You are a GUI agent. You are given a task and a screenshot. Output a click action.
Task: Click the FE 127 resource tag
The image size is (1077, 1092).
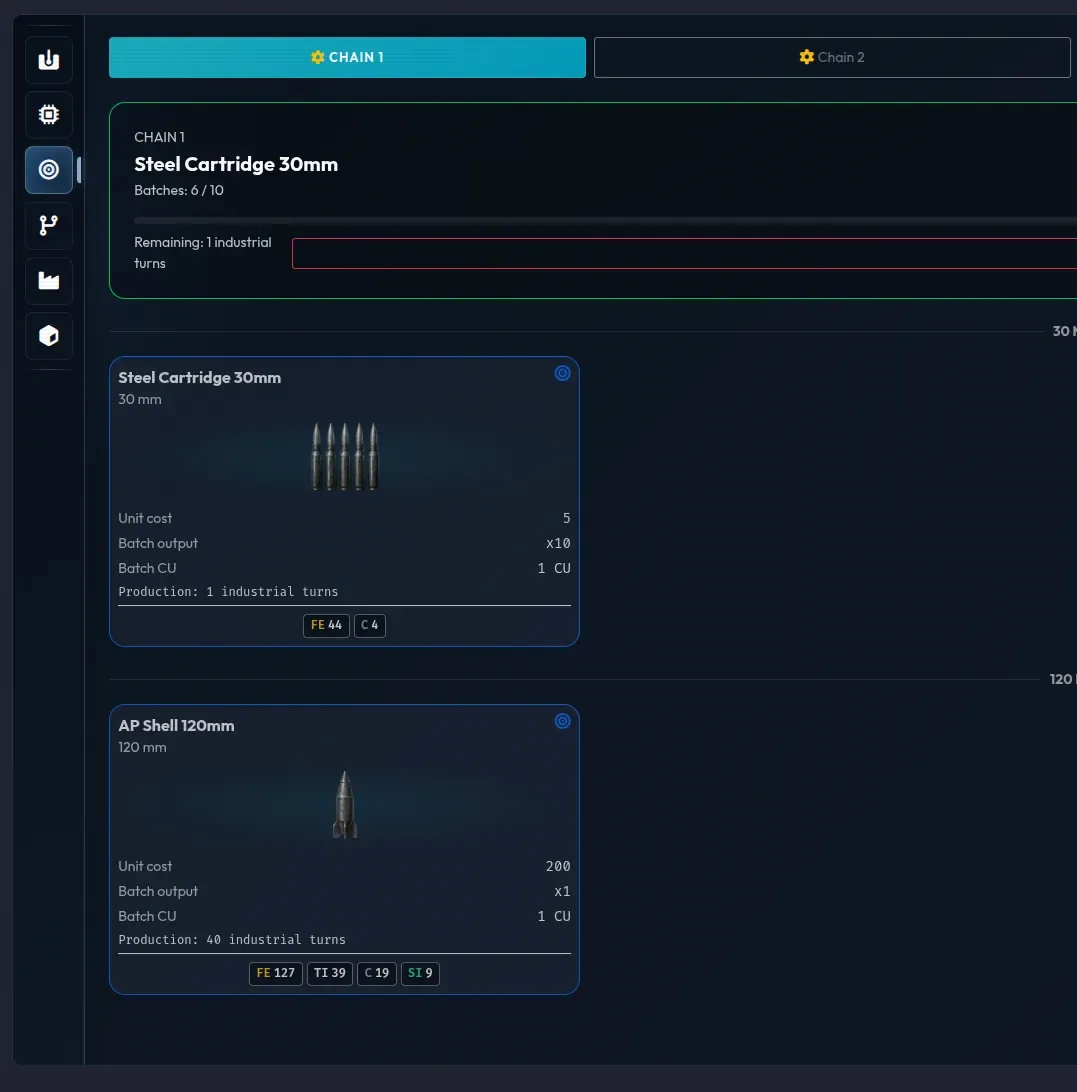276,973
